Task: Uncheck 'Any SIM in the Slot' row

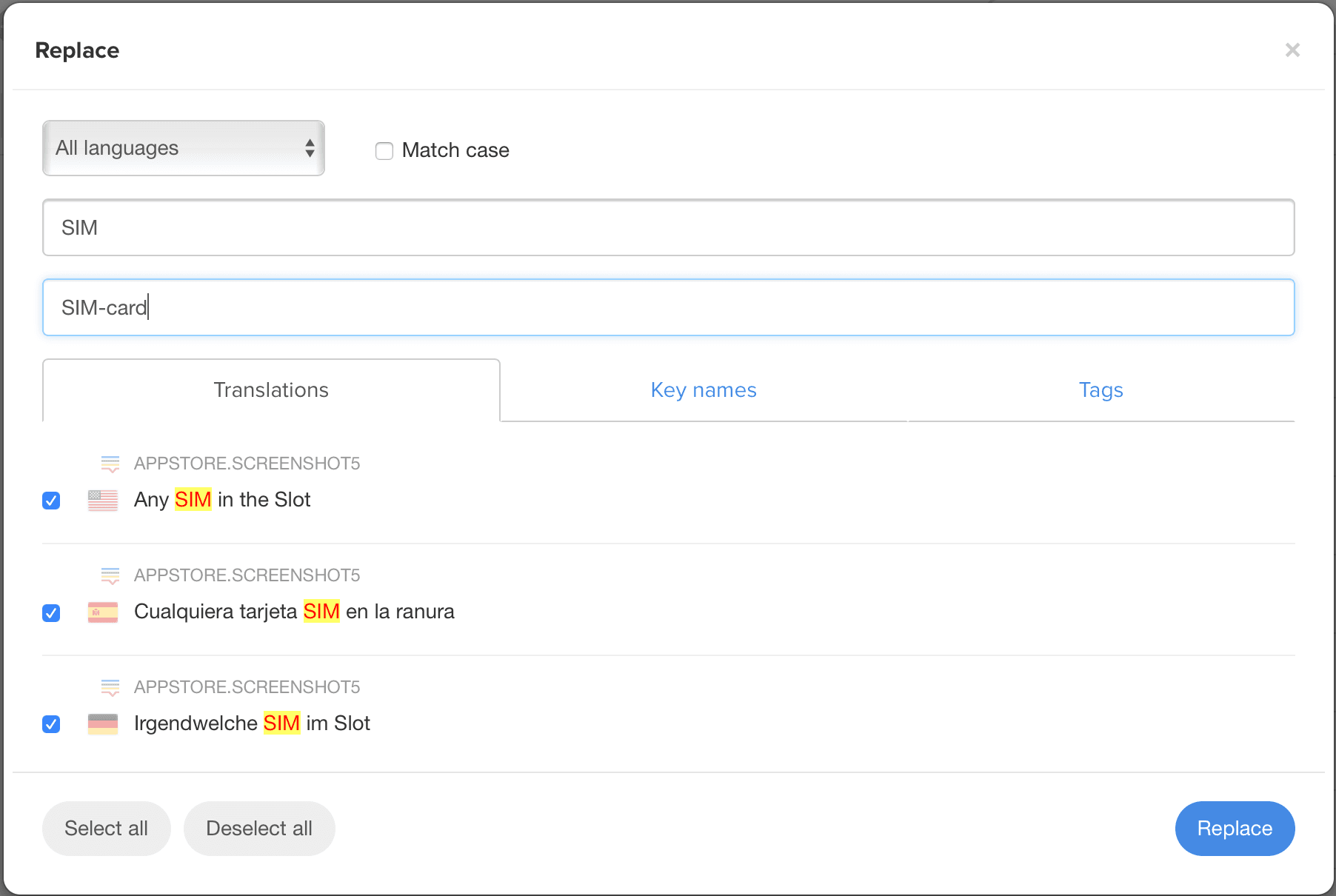Action: (51, 501)
